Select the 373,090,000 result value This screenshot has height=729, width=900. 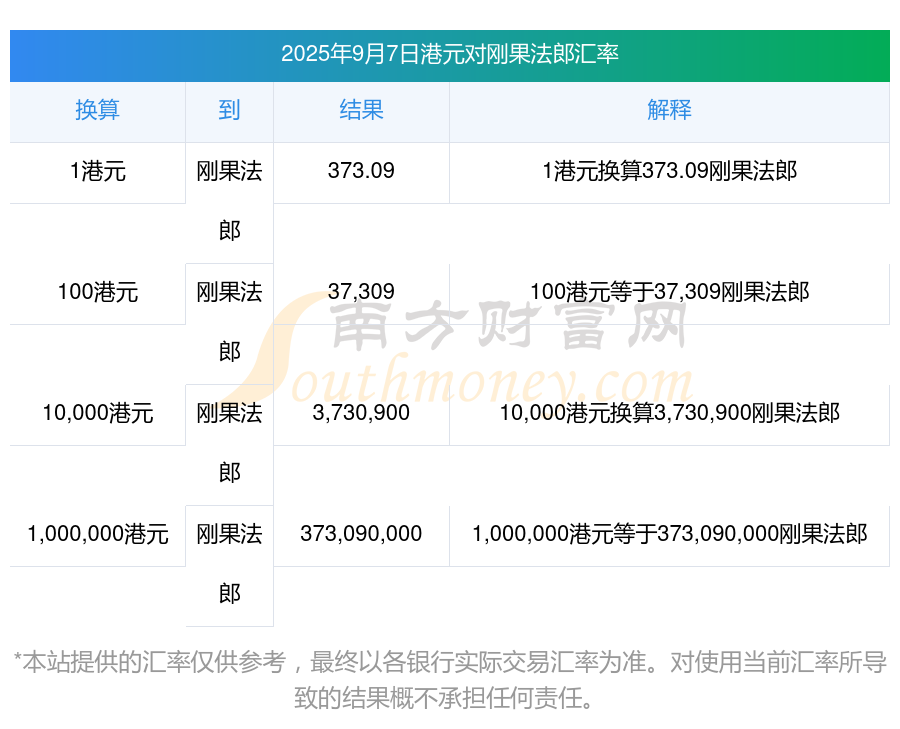coord(361,534)
